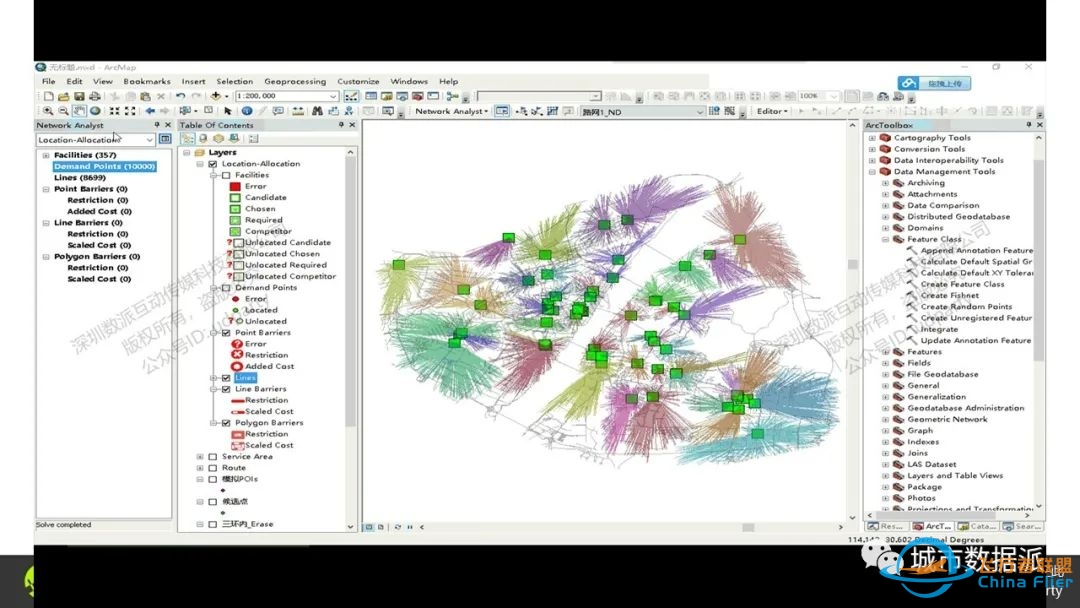Viewport: 1080px width, 608px height.
Task: Click the Add Data button
Action: pos(215,96)
